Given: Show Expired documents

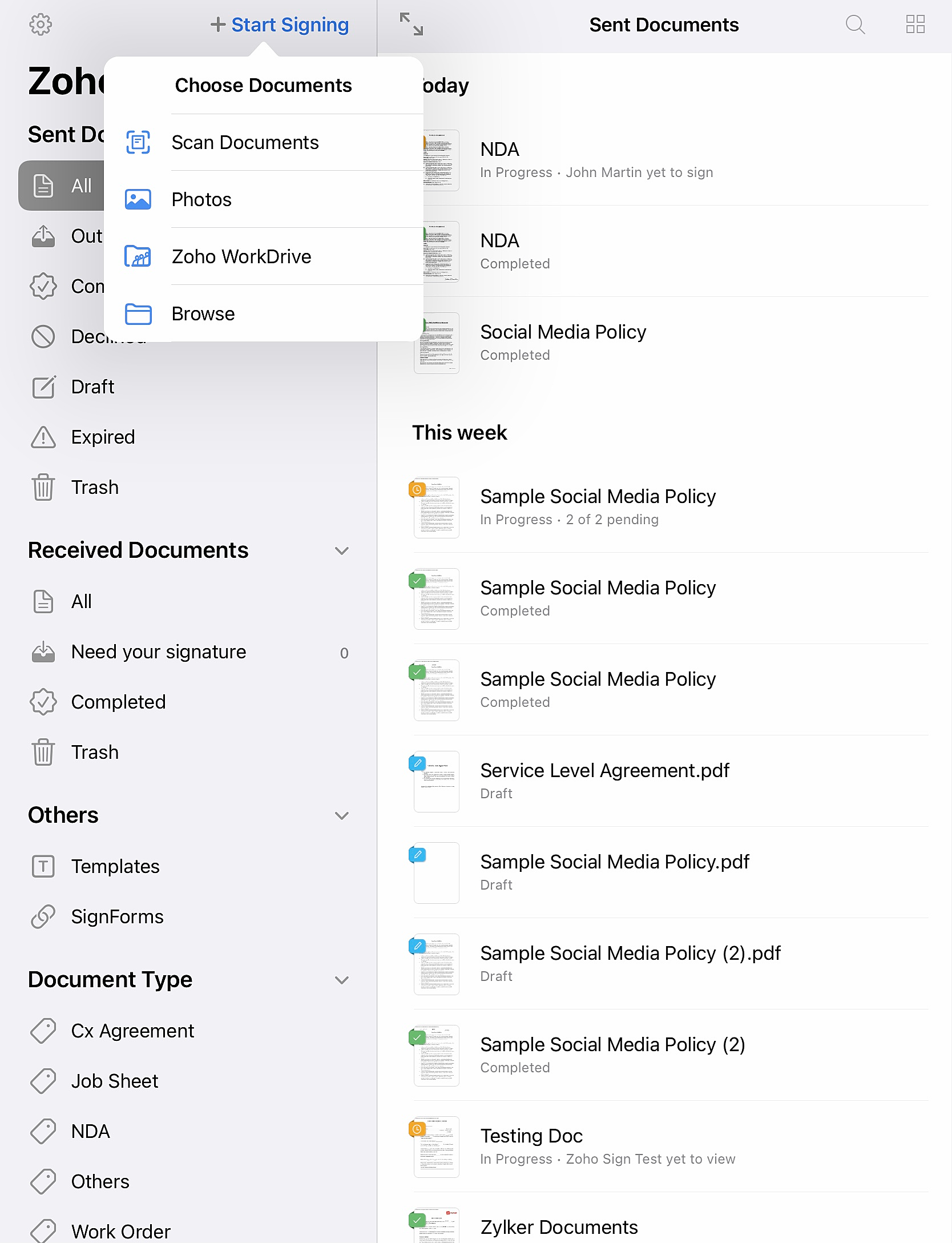Looking at the screenshot, I should point(188,437).
